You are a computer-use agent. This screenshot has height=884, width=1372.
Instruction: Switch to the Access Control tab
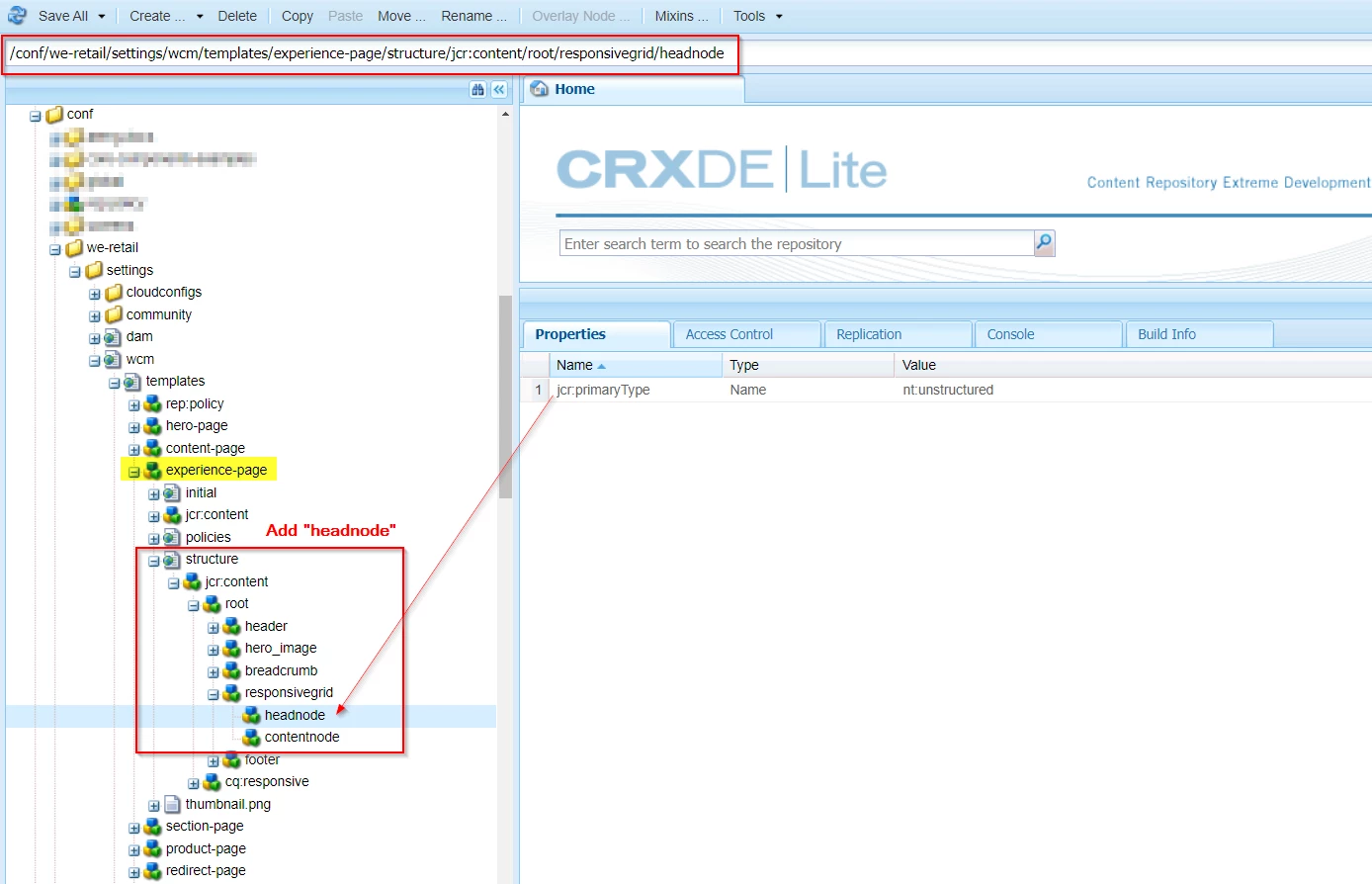(x=747, y=334)
